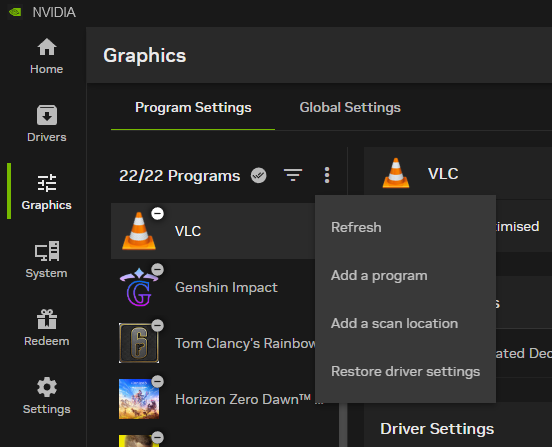Click the Graphics page title
Viewport: 552px width, 447px height.
tap(145, 56)
